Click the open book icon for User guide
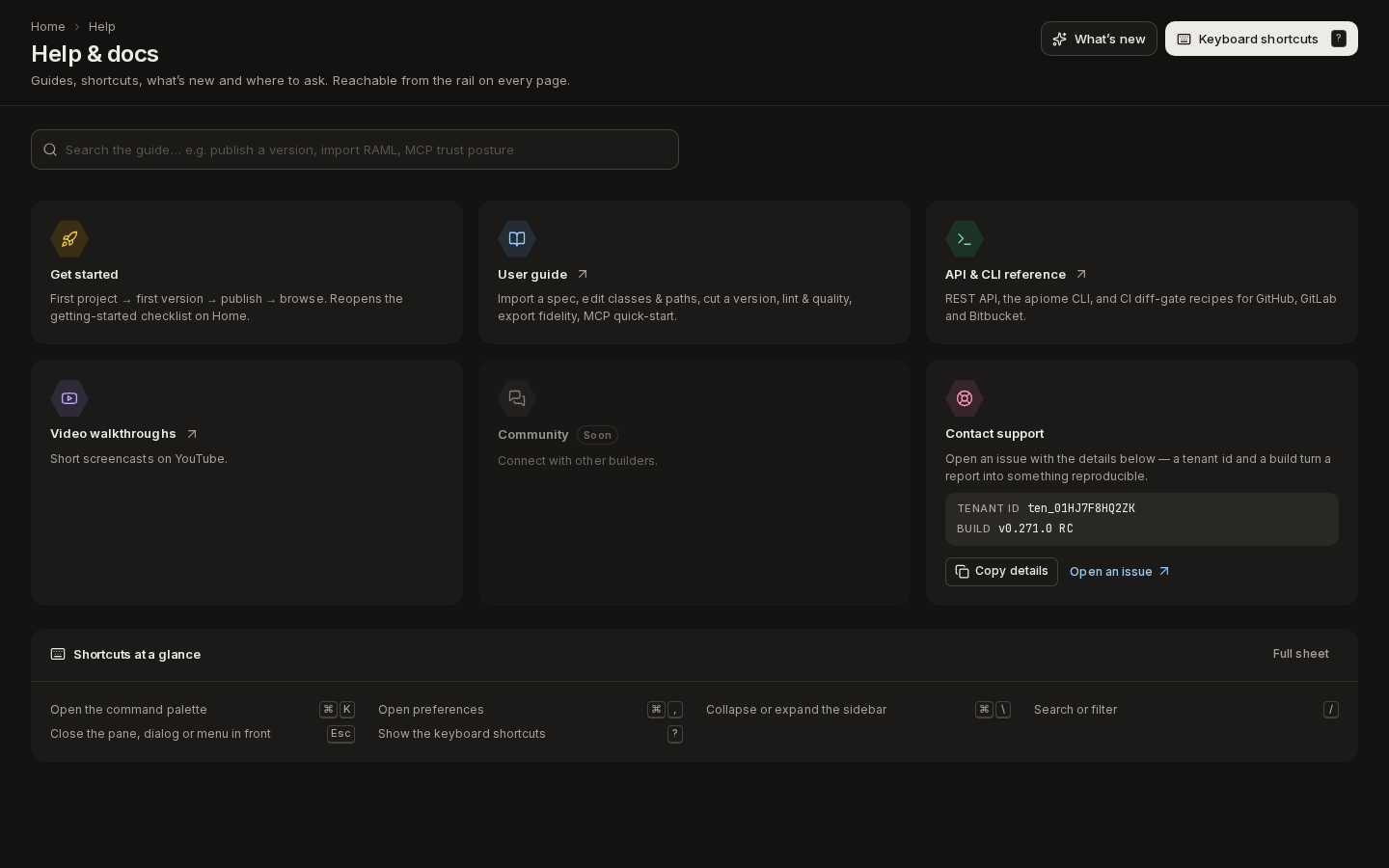The width and height of the screenshot is (1389, 868). (x=517, y=239)
